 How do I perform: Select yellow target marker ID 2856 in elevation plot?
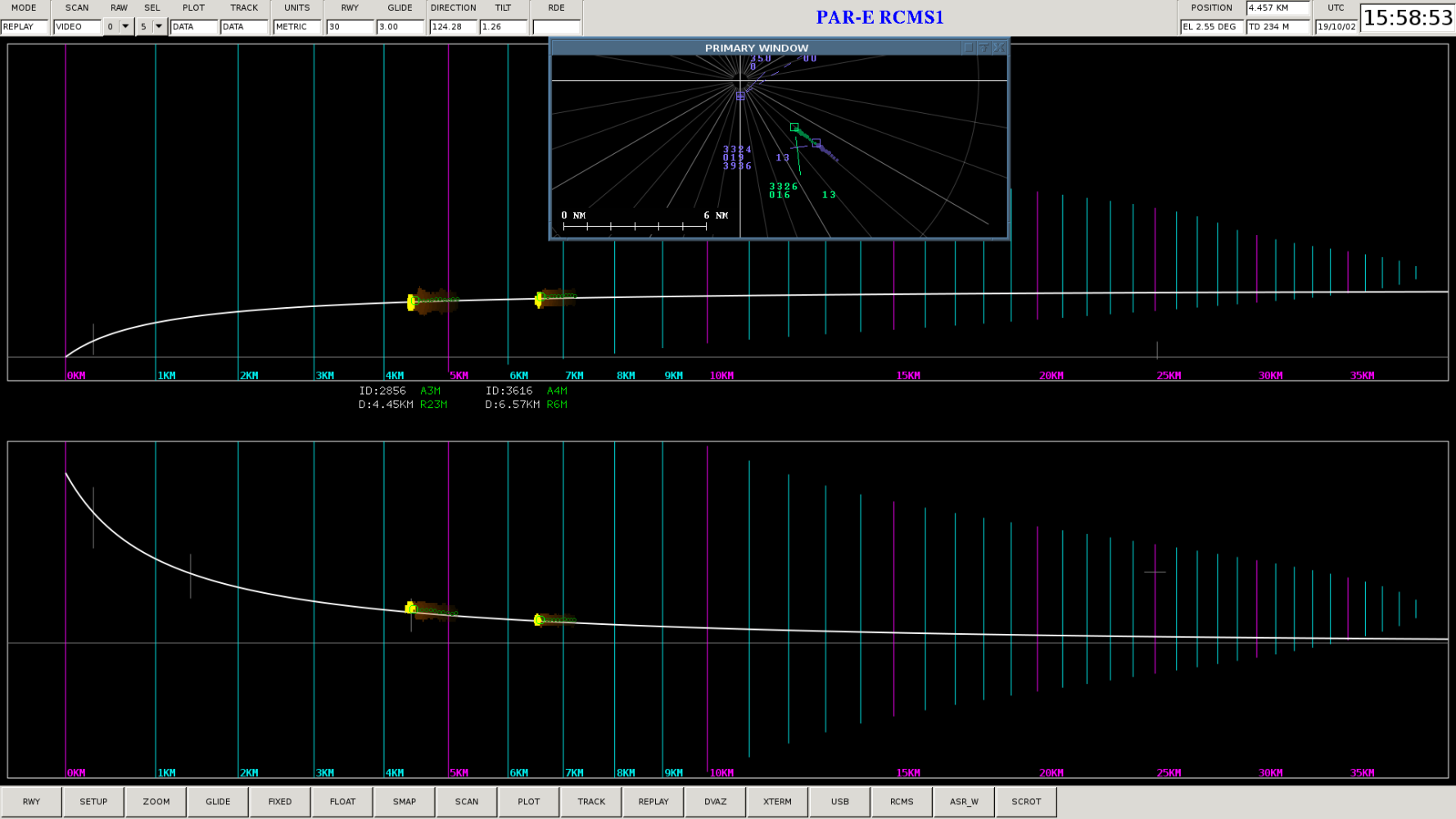[x=411, y=303]
